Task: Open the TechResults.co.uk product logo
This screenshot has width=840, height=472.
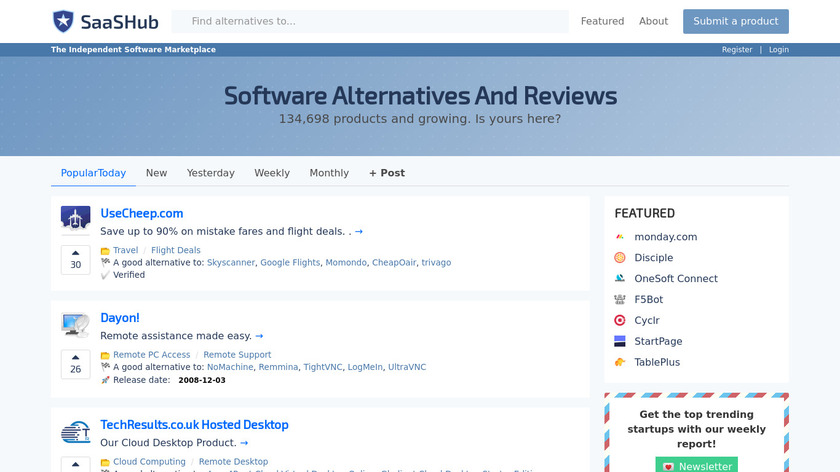Action: pos(75,431)
